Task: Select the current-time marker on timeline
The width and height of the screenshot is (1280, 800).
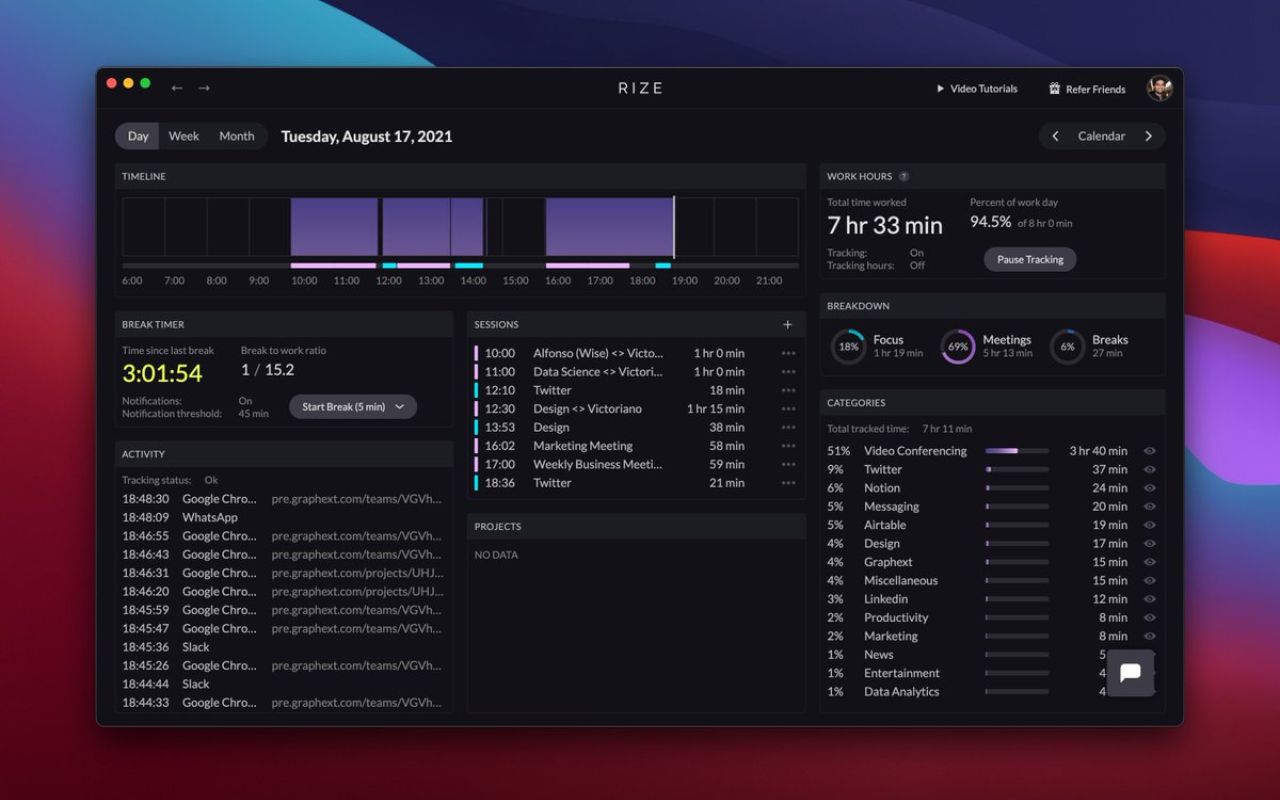Action: [674, 227]
